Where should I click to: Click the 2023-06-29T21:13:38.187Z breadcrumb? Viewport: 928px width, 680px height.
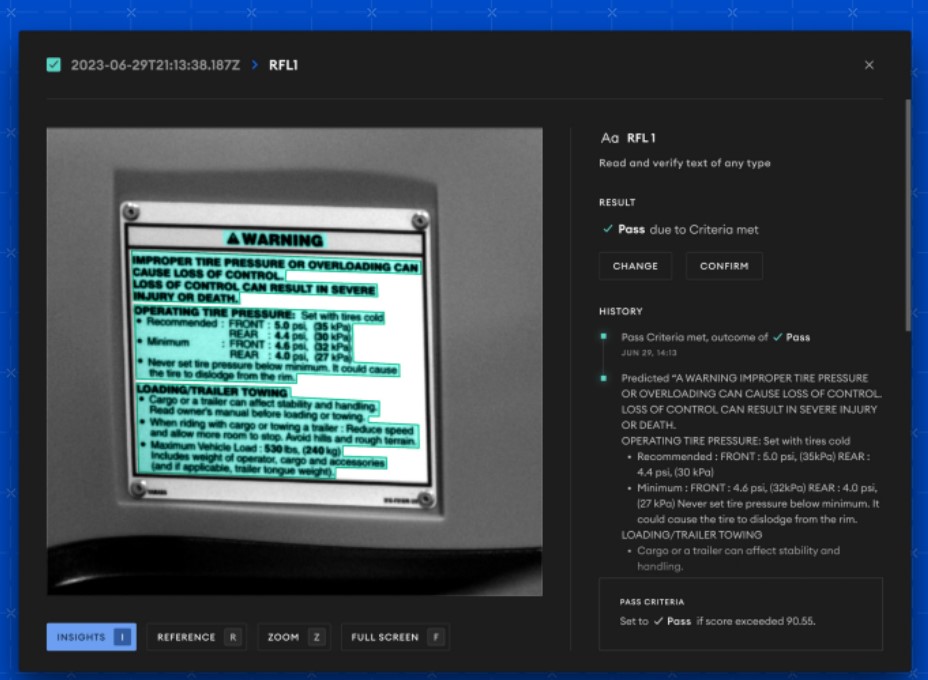click(155, 65)
